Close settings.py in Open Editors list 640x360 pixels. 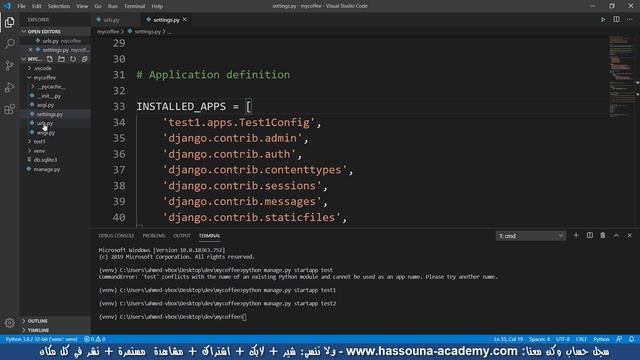click(30, 50)
